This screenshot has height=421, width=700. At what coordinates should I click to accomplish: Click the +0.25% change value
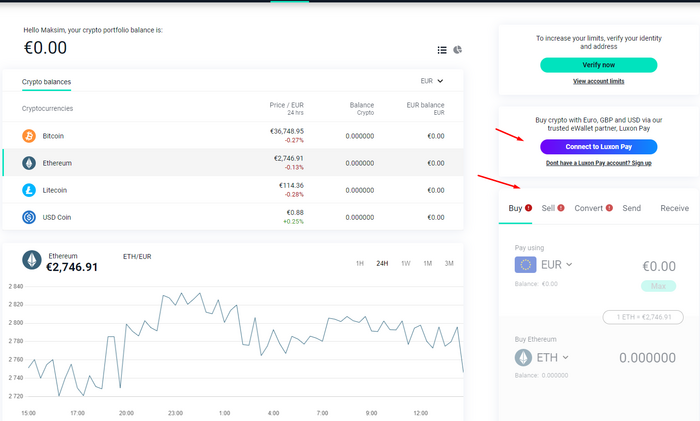(293, 221)
